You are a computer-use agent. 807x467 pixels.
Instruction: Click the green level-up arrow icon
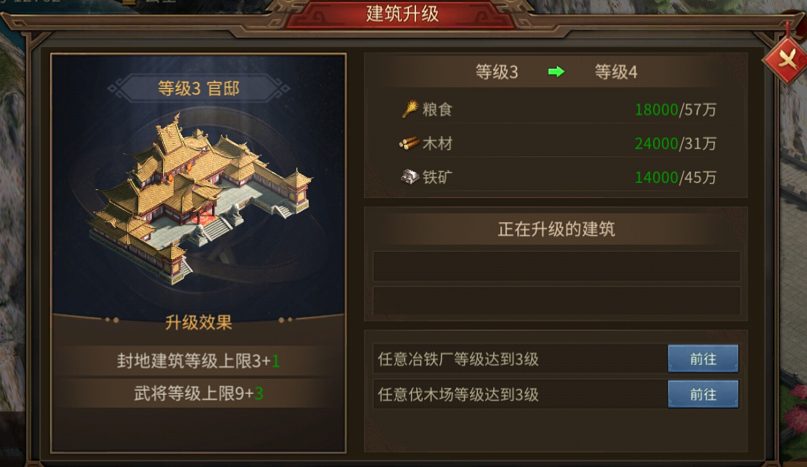point(556,72)
